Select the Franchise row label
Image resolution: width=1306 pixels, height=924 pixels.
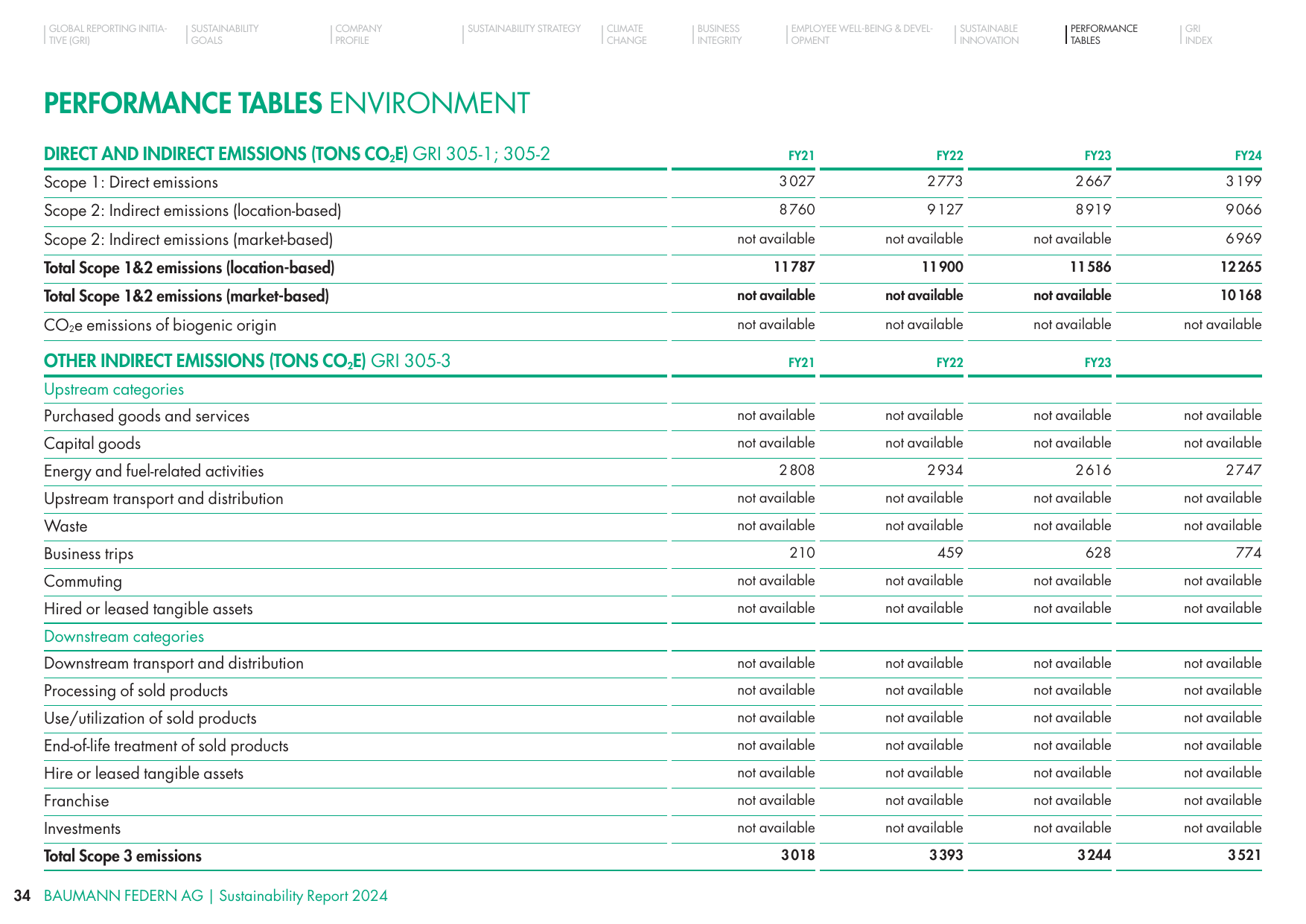76,801
